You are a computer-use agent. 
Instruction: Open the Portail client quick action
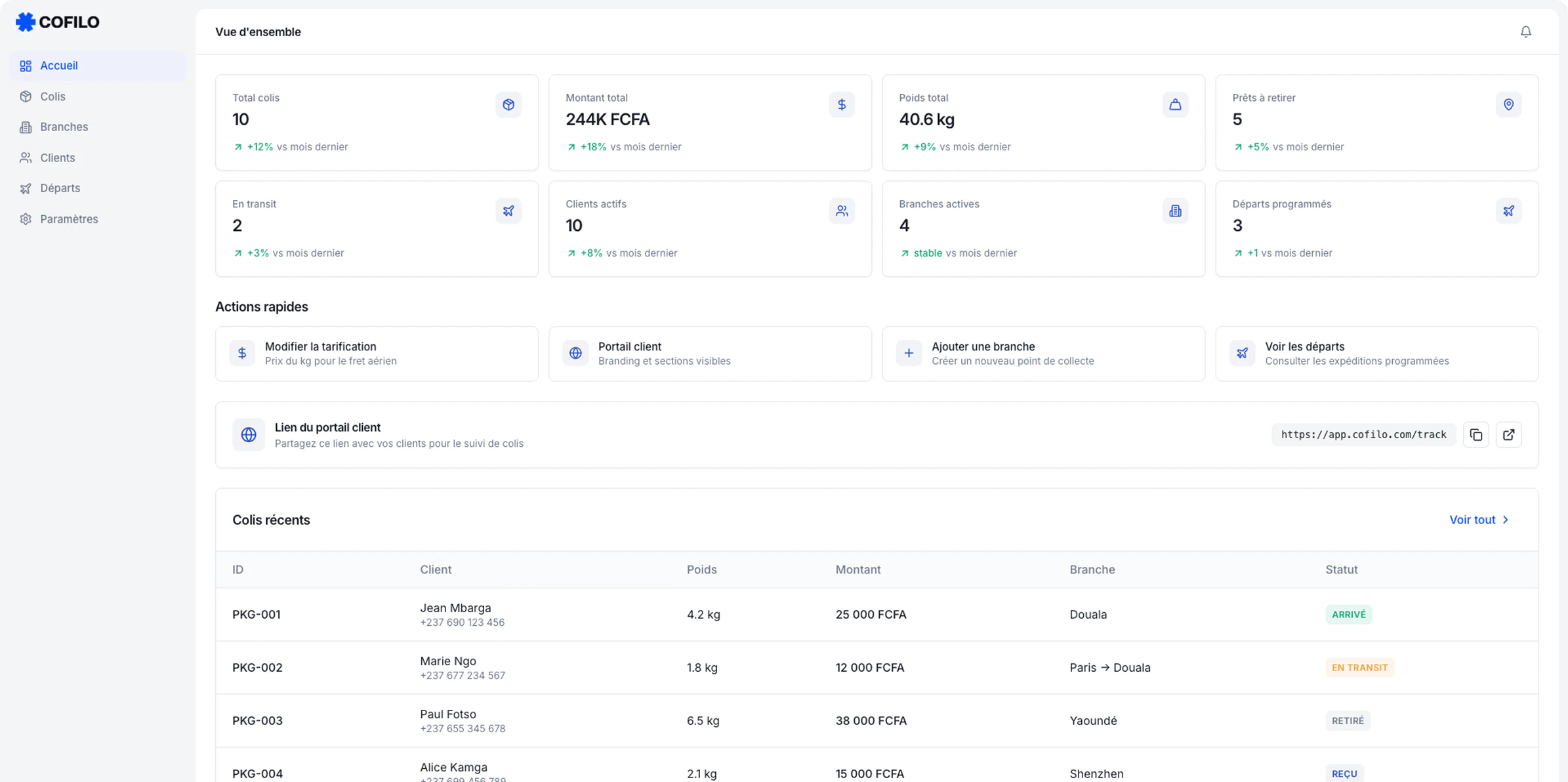coord(710,354)
